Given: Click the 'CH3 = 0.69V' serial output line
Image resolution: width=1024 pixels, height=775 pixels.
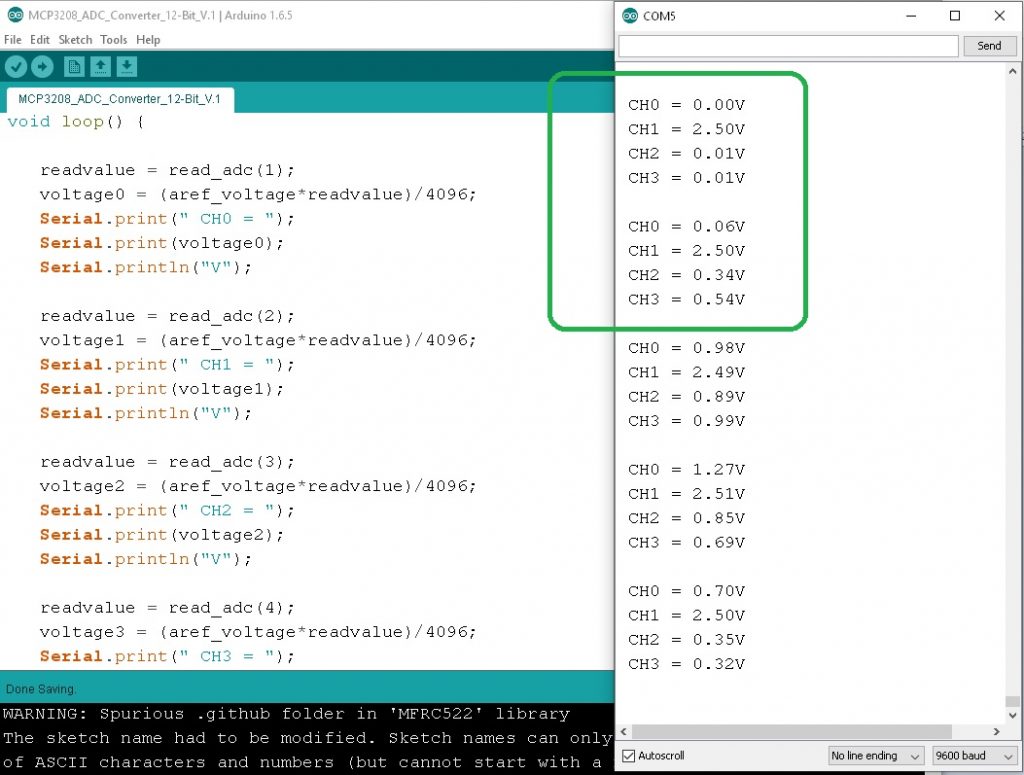Looking at the screenshot, I should point(686,543).
